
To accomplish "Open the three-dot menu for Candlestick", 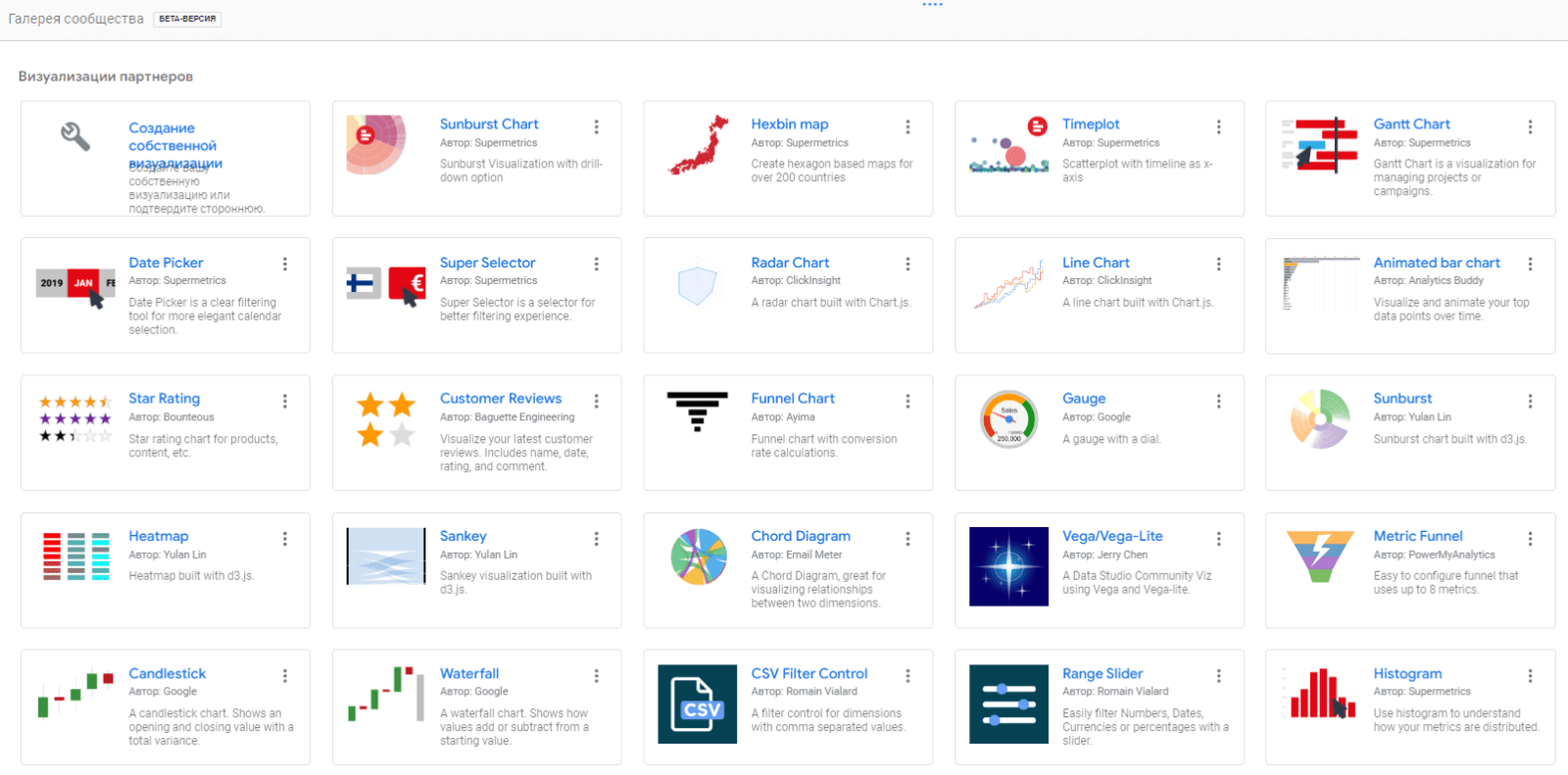I will pyautogui.click(x=285, y=676).
